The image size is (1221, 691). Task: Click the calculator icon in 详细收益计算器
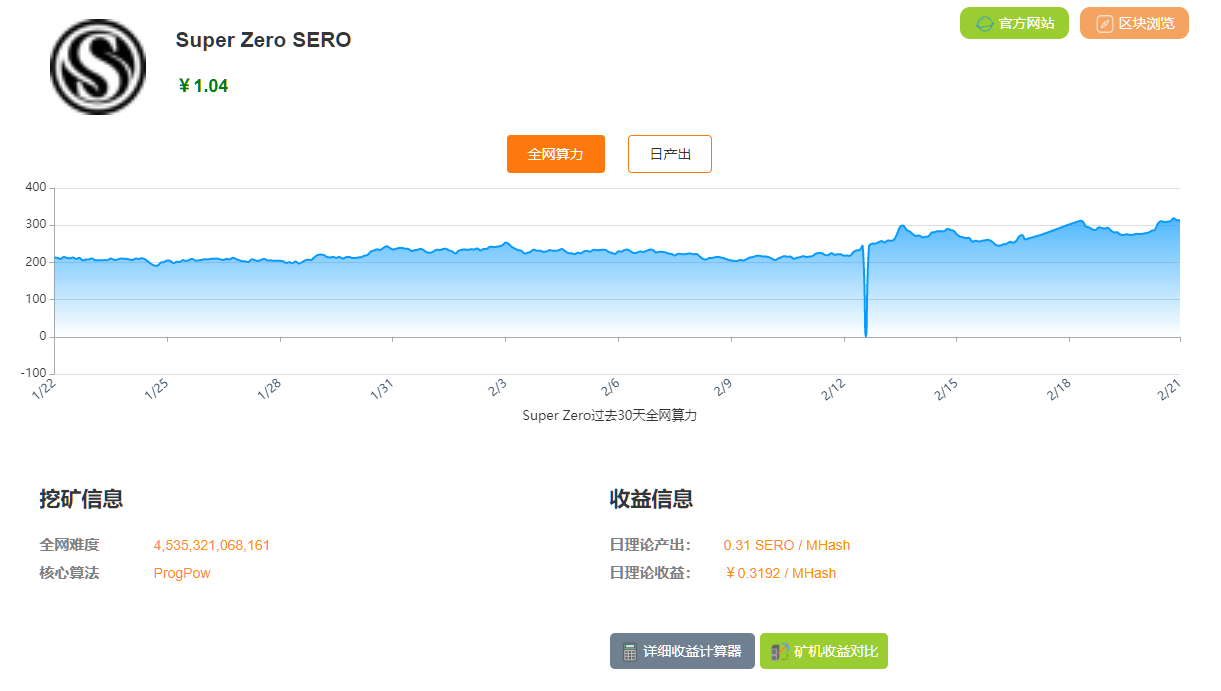click(x=629, y=651)
